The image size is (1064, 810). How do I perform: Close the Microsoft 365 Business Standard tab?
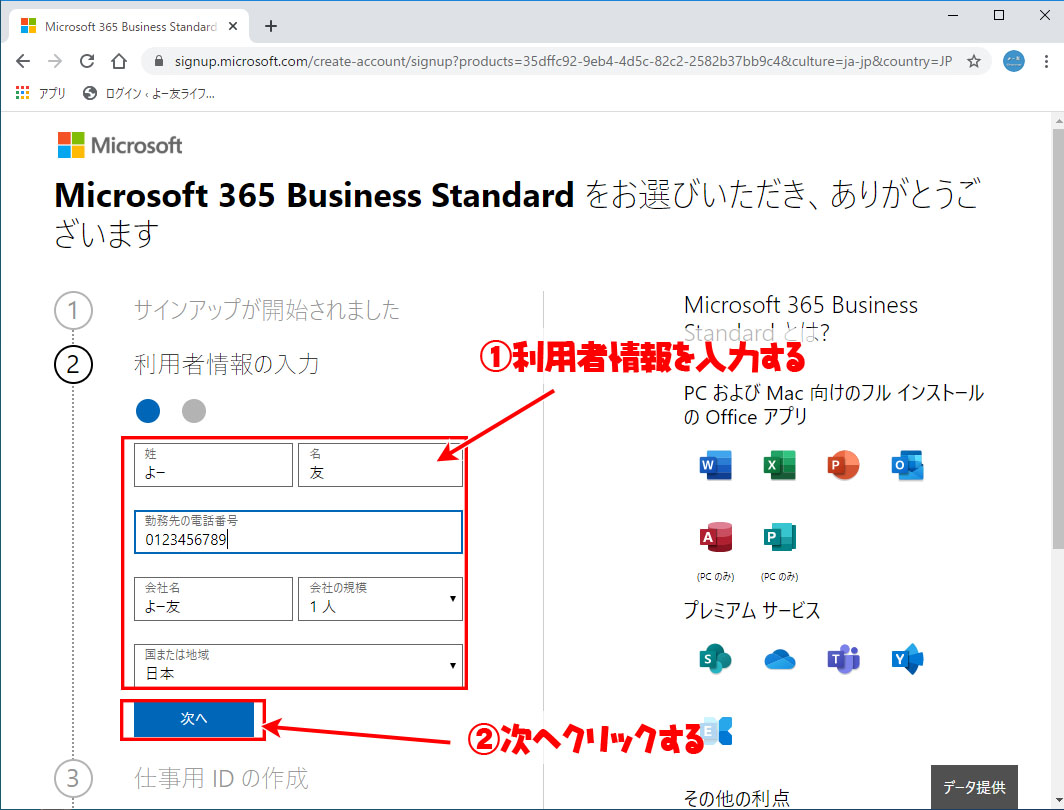[233, 26]
